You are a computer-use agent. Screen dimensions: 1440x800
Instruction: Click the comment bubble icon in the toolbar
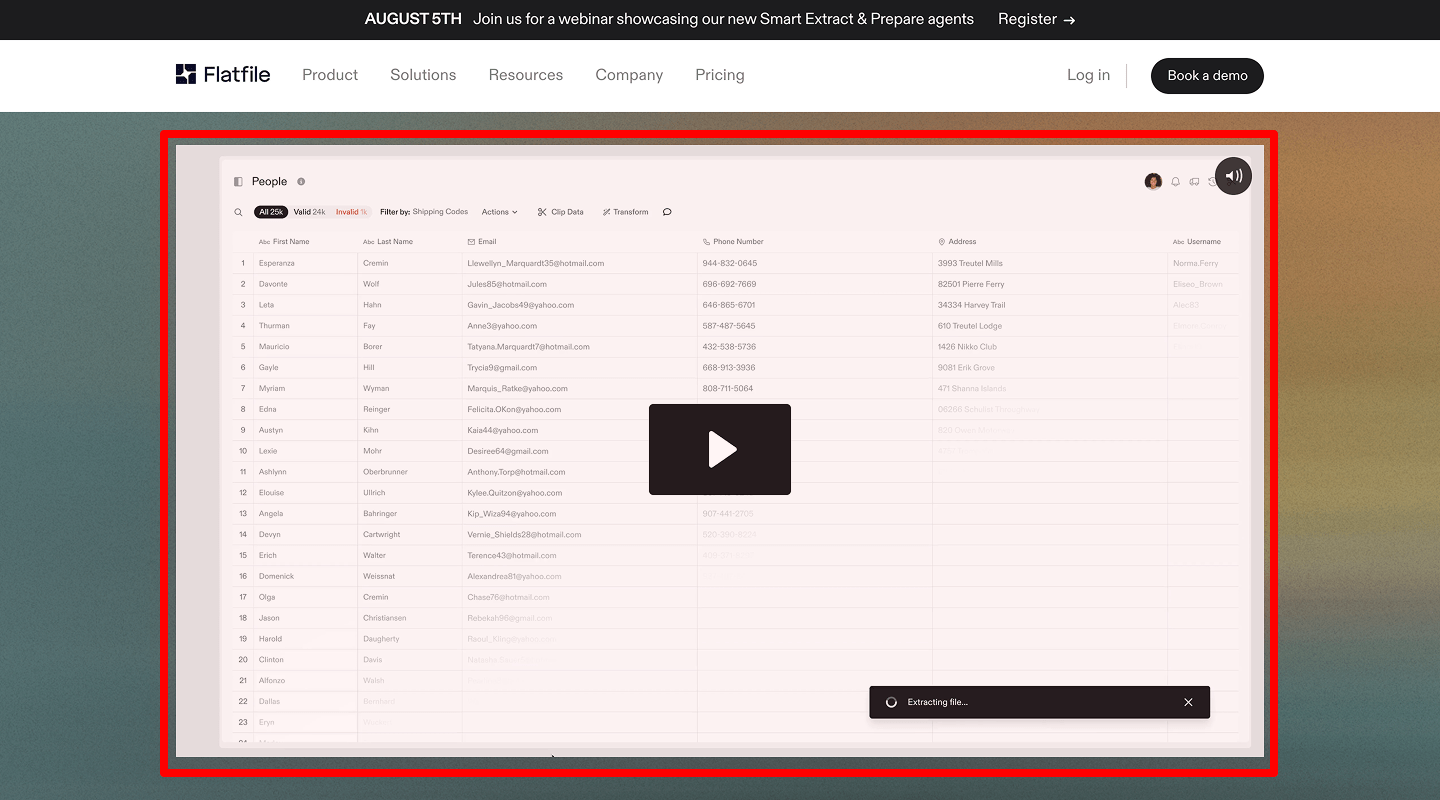point(667,212)
